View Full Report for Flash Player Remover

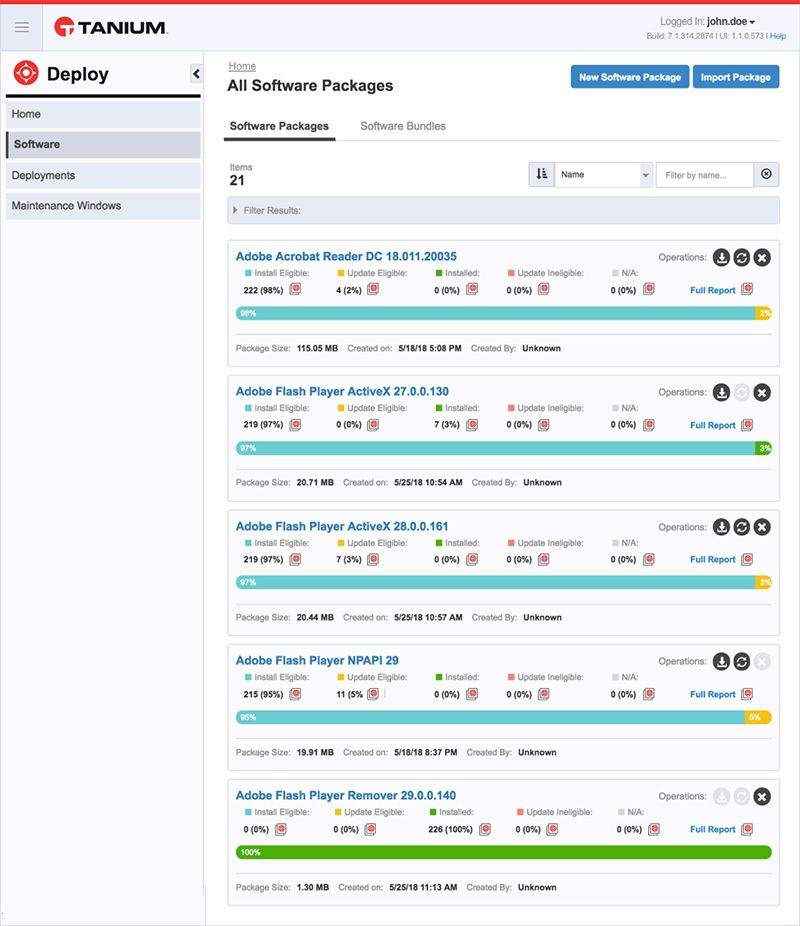pyautogui.click(x=713, y=829)
